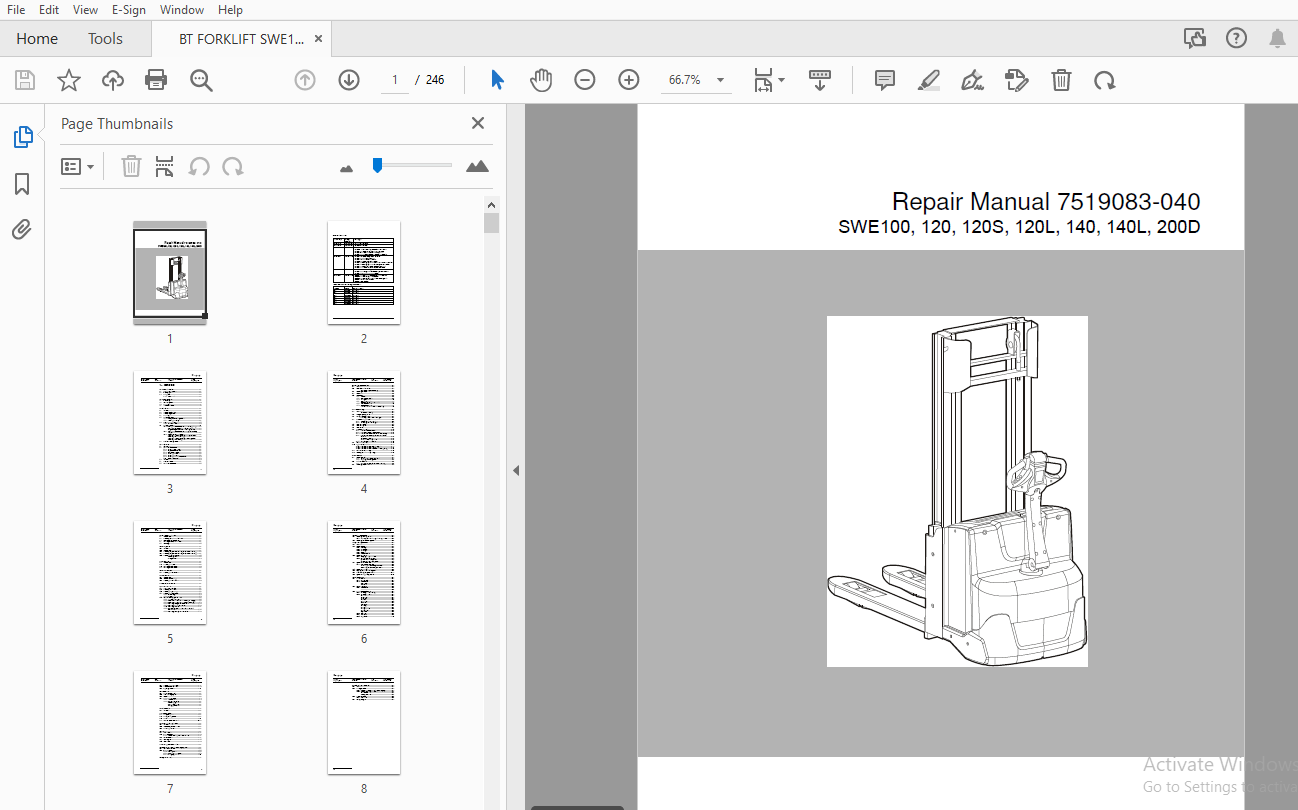The width and height of the screenshot is (1298, 810).
Task: Close the BT FORKLIFT document tab
Action: [x=319, y=39]
